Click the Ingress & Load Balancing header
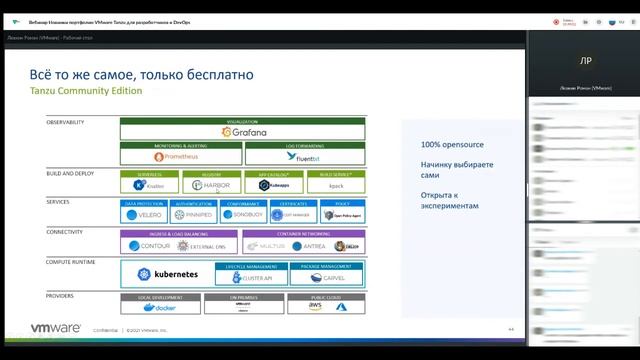The height and width of the screenshot is (360, 640). point(179,234)
